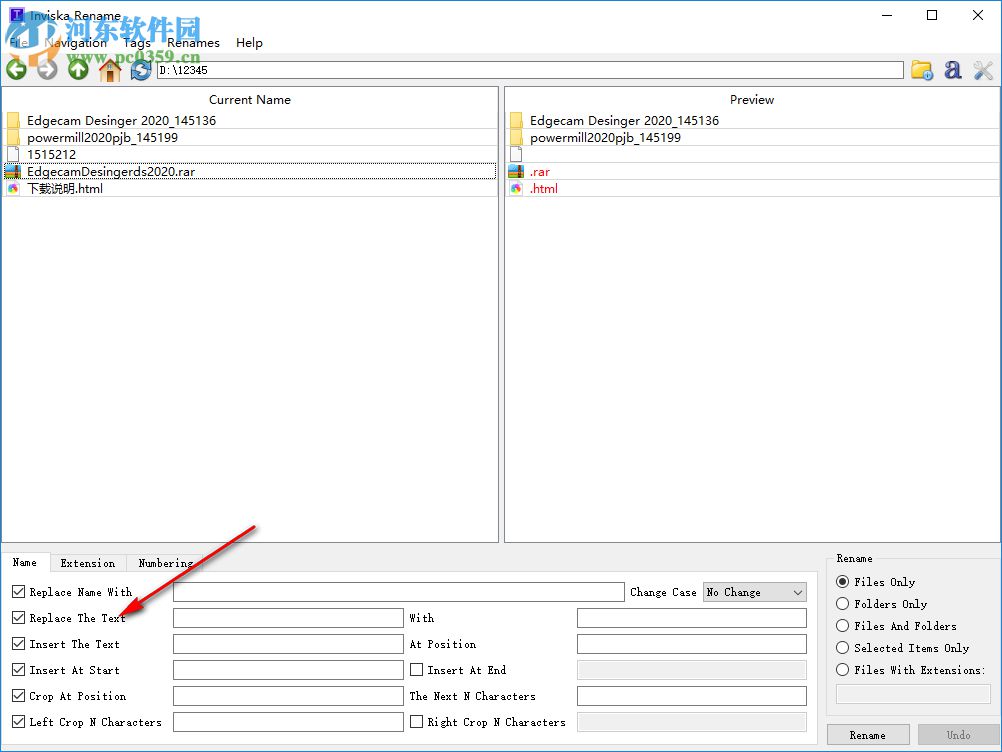
Task: Click the Left Crop N Characters input field
Action: pos(288,722)
